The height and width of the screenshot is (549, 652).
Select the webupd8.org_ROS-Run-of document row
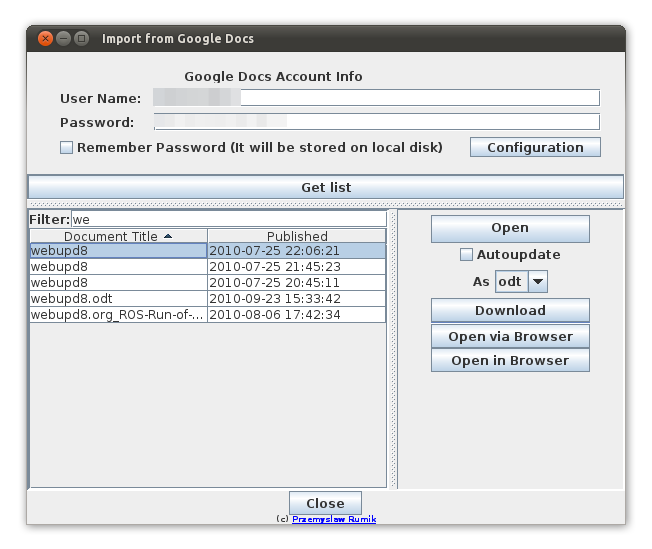208,314
